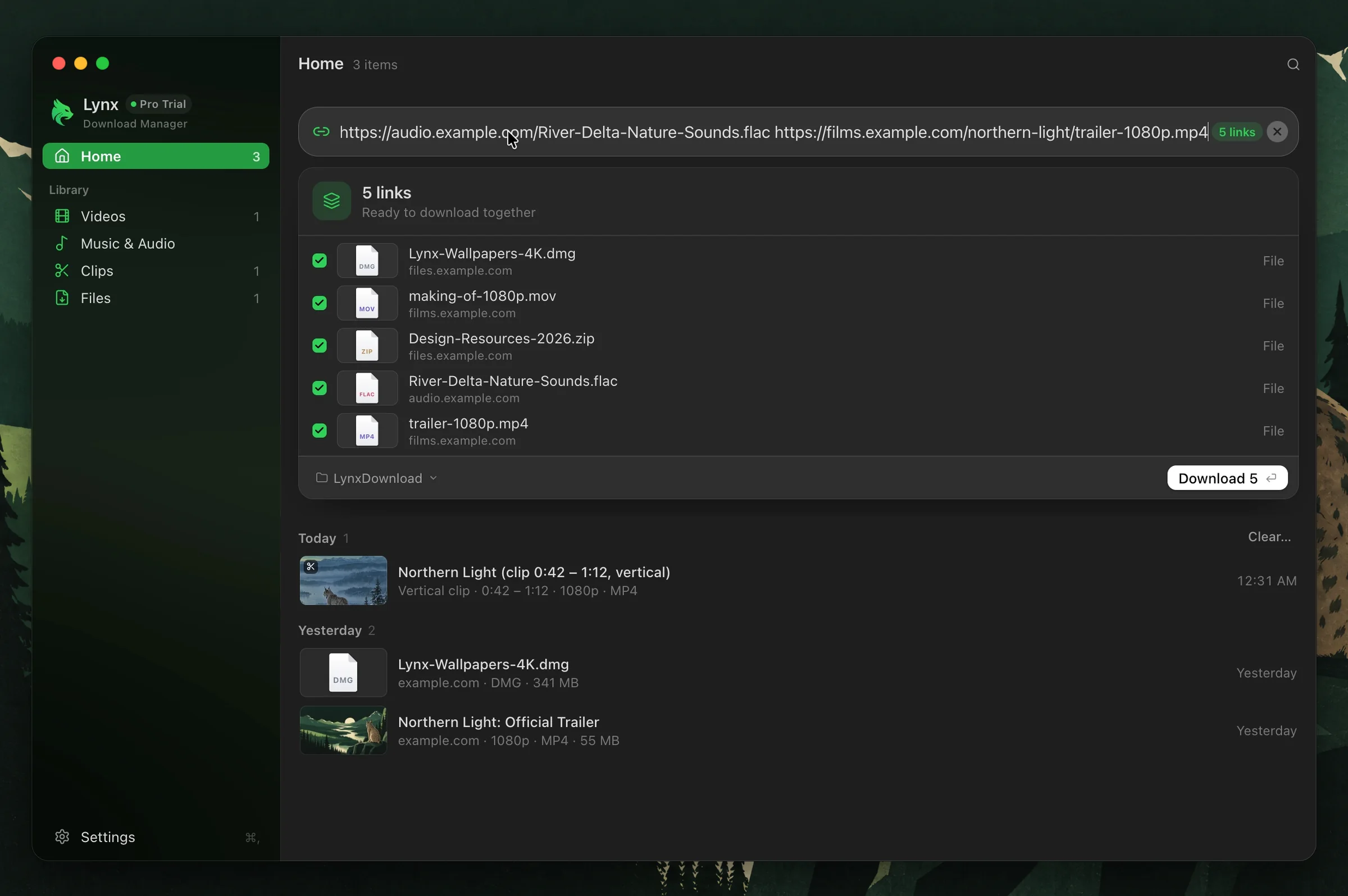Open the Clips library section
The width and height of the screenshot is (1348, 896).
156,271
